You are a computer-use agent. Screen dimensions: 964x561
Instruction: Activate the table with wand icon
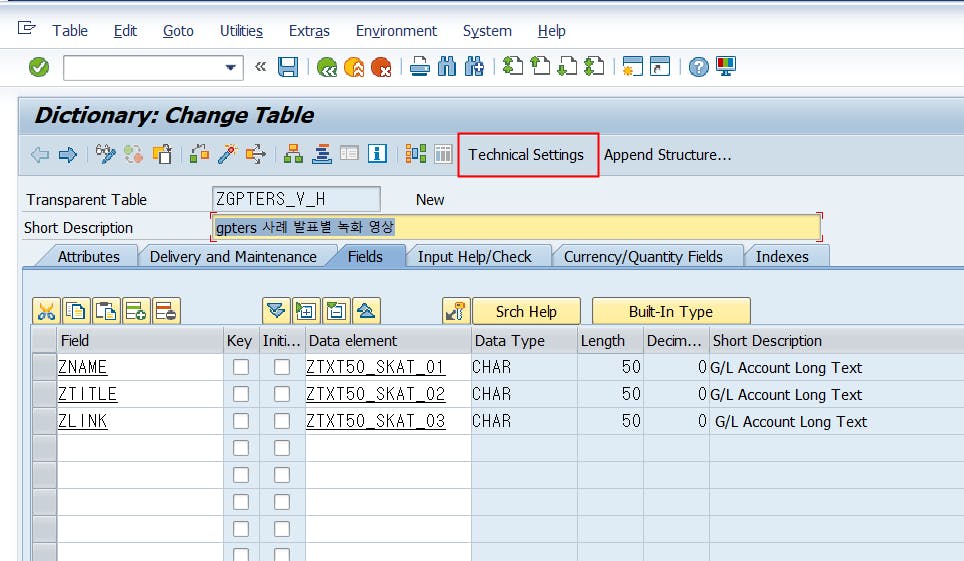pos(227,154)
